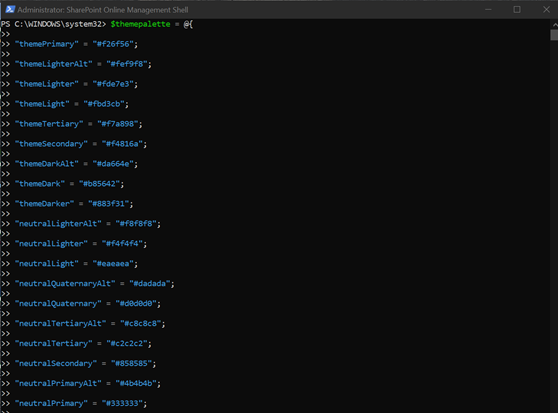This screenshot has width=558, height=413.
Task: Click the "#f7a898" value
Action: 117,124
